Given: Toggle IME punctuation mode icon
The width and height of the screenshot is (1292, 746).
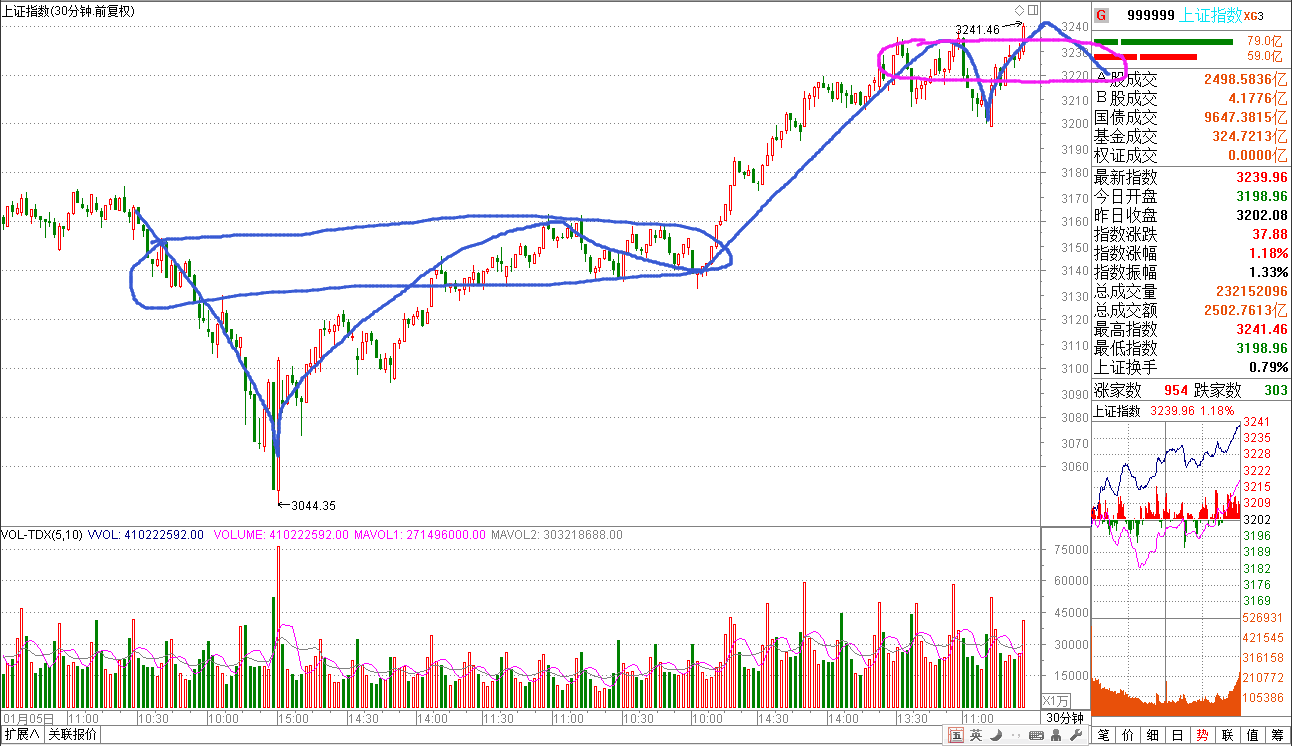Looking at the screenshot, I should [1016, 736].
